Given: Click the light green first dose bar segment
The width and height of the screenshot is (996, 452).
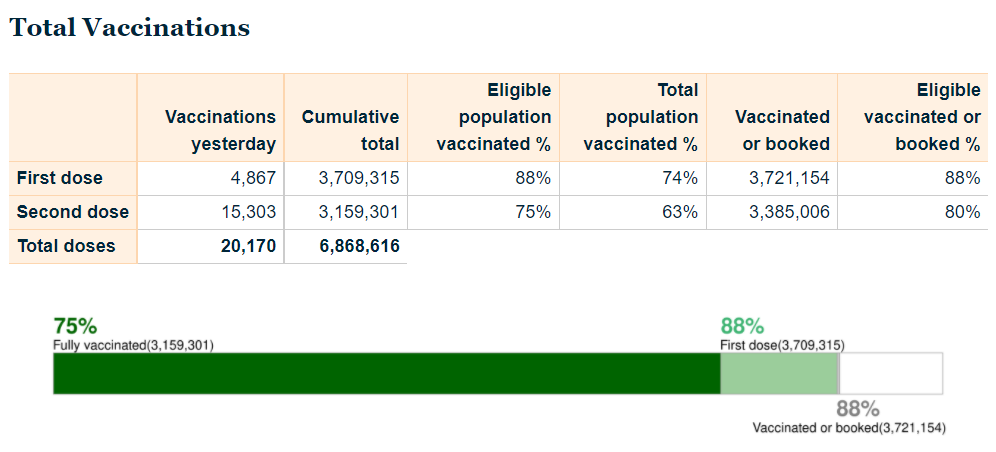Looking at the screenshot, I should point(779,373).
